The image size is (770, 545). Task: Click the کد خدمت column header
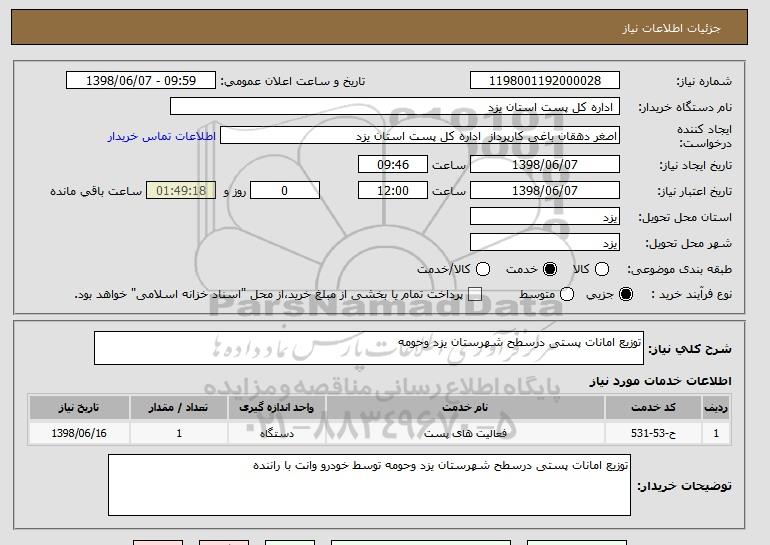click(653, 408)
